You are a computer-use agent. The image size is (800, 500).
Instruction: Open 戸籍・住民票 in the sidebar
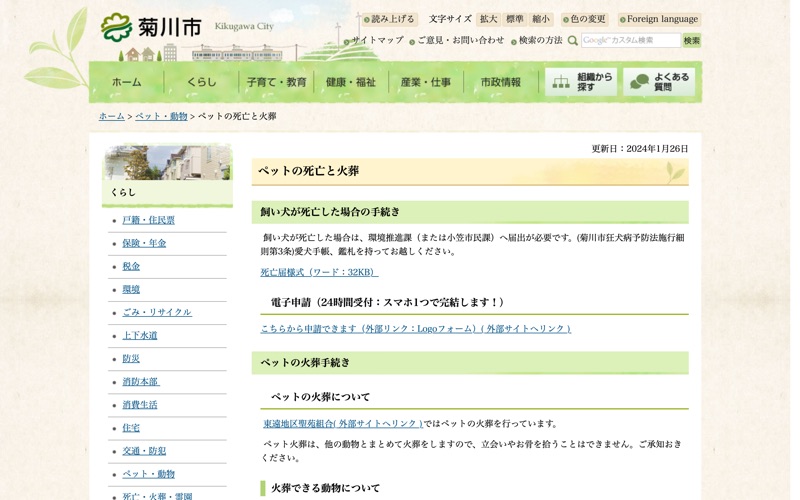pos(148,220)
